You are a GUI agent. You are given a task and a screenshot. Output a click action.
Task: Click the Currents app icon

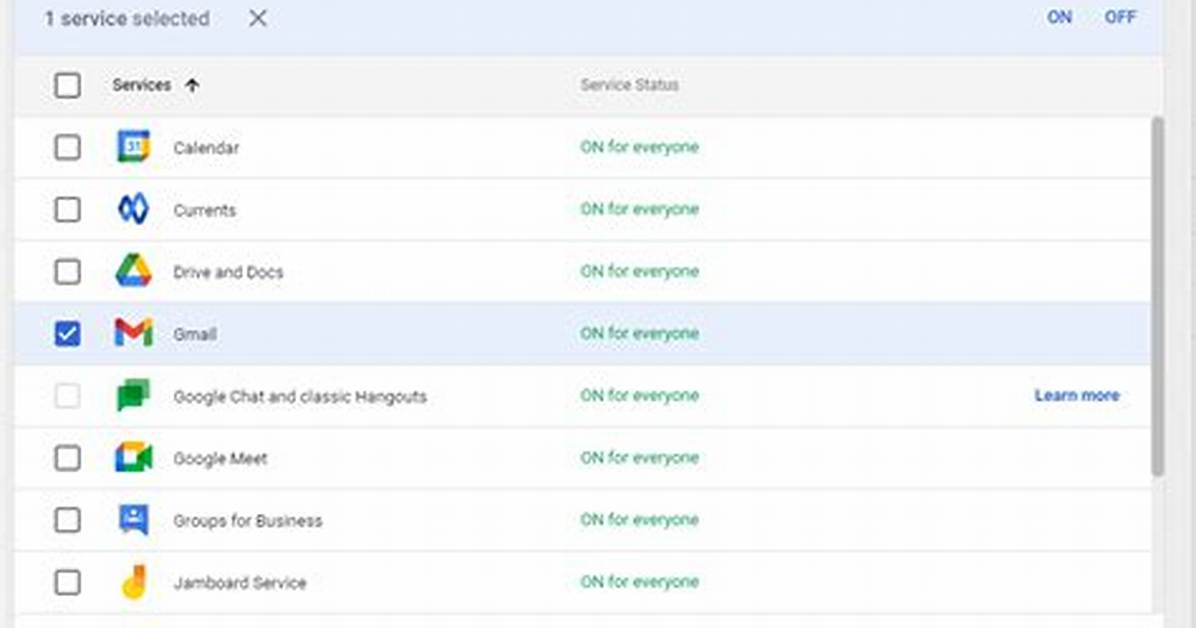[133, 209]
